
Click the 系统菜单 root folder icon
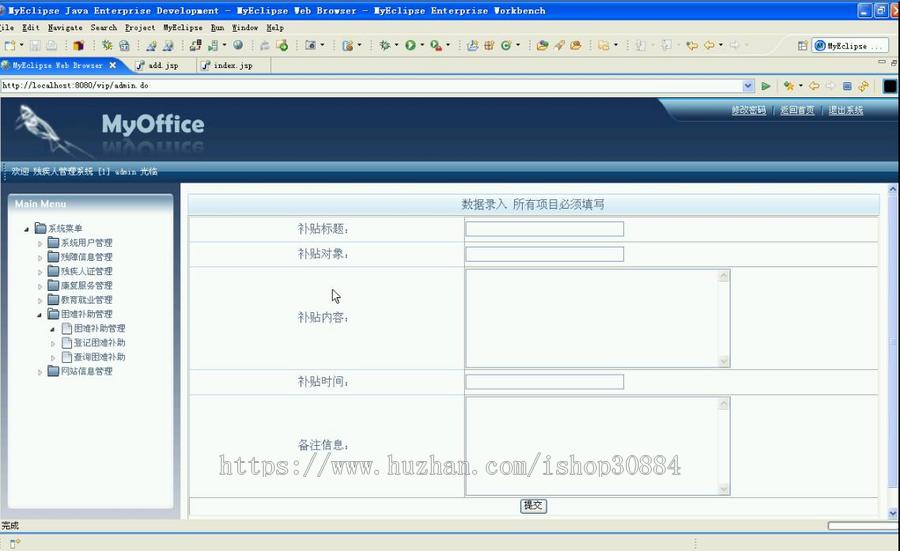tap(40, 228)
